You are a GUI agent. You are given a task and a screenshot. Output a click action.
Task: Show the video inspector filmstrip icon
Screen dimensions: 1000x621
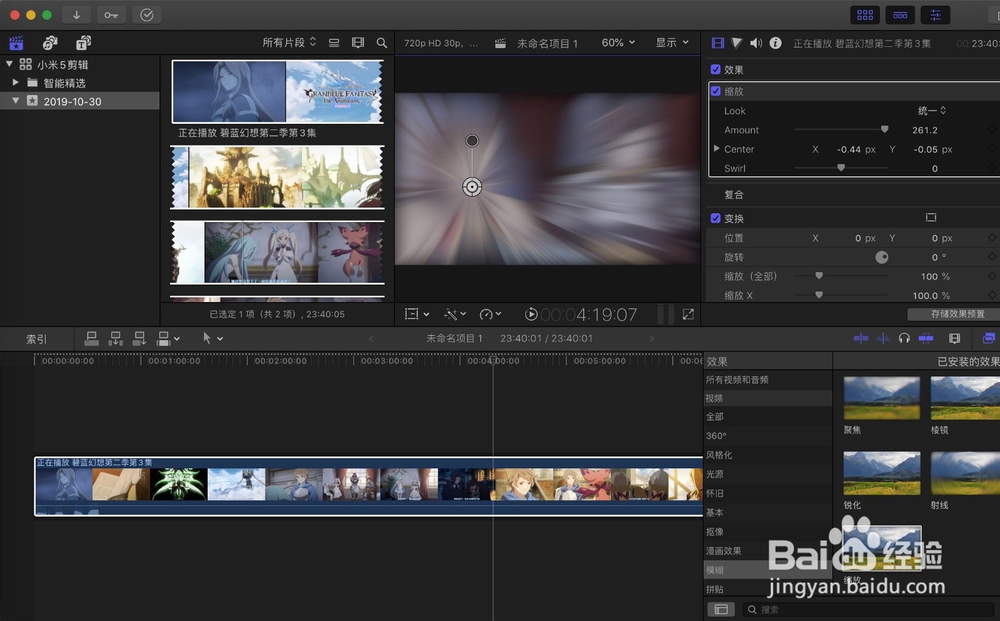(717, 43)
